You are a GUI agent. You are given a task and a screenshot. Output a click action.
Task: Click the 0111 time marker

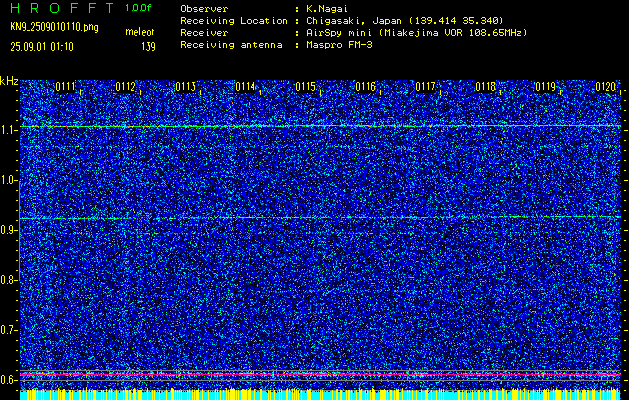(x=65, y=87)
